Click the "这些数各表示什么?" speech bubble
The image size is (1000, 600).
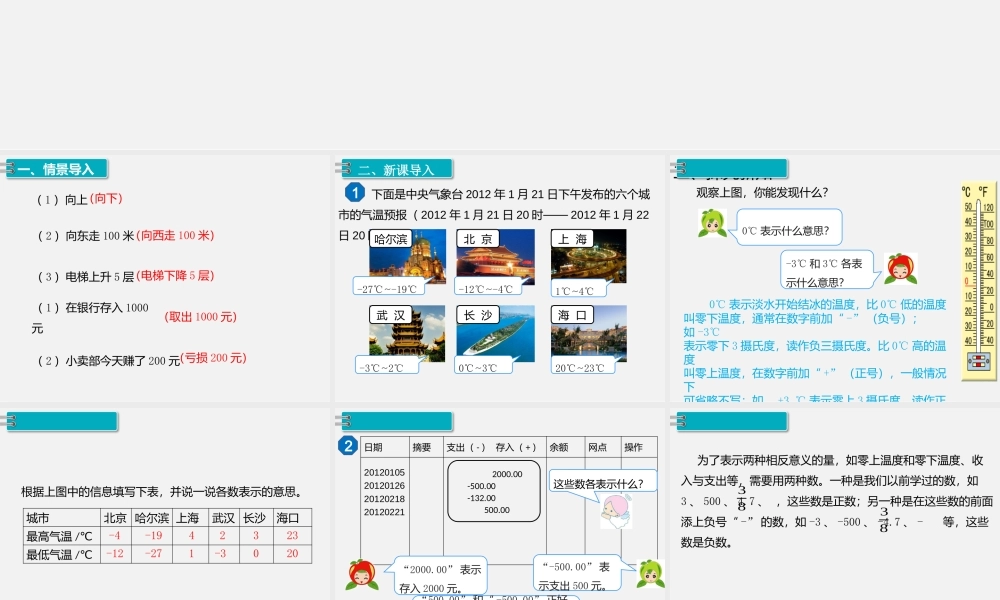(603, 483)
